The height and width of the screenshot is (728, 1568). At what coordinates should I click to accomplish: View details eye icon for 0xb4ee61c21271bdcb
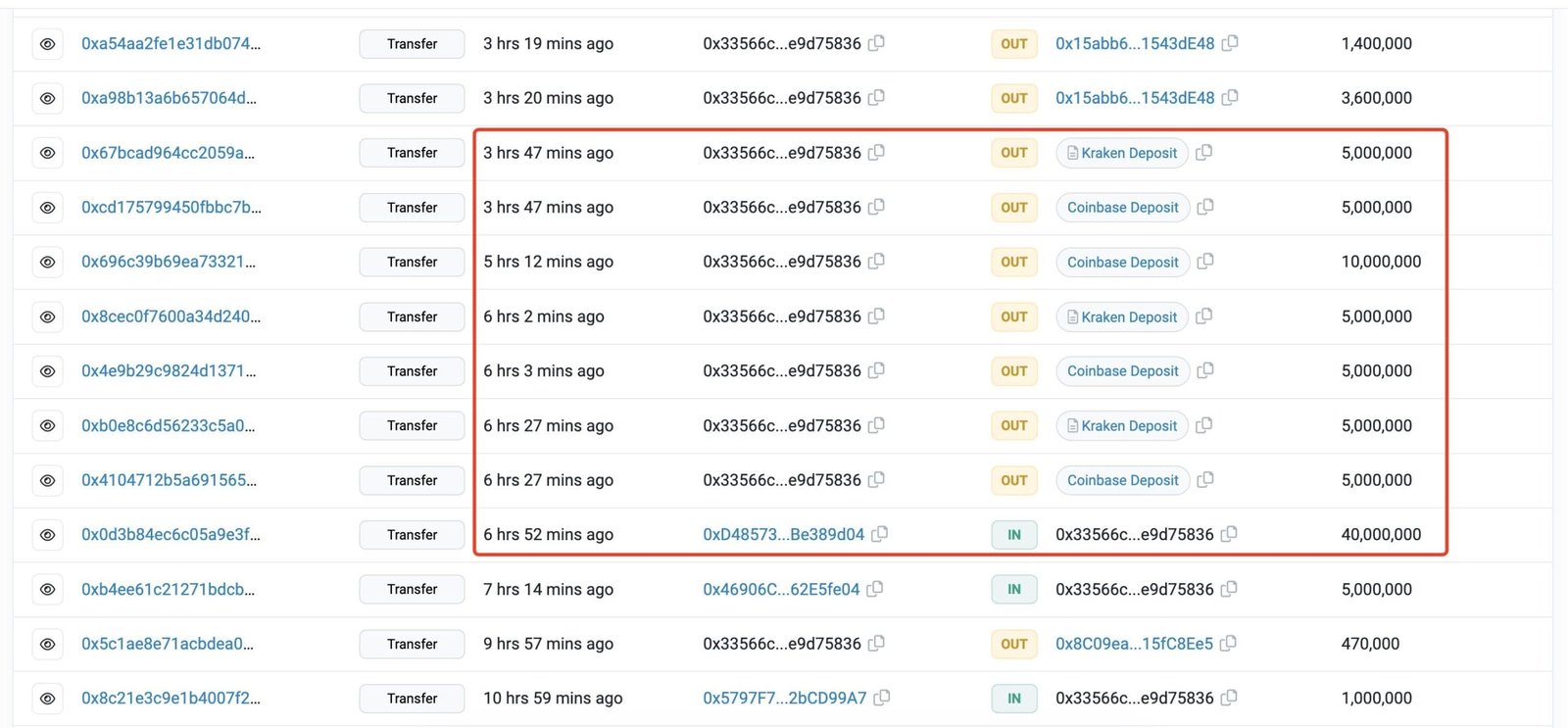[47, 589]
